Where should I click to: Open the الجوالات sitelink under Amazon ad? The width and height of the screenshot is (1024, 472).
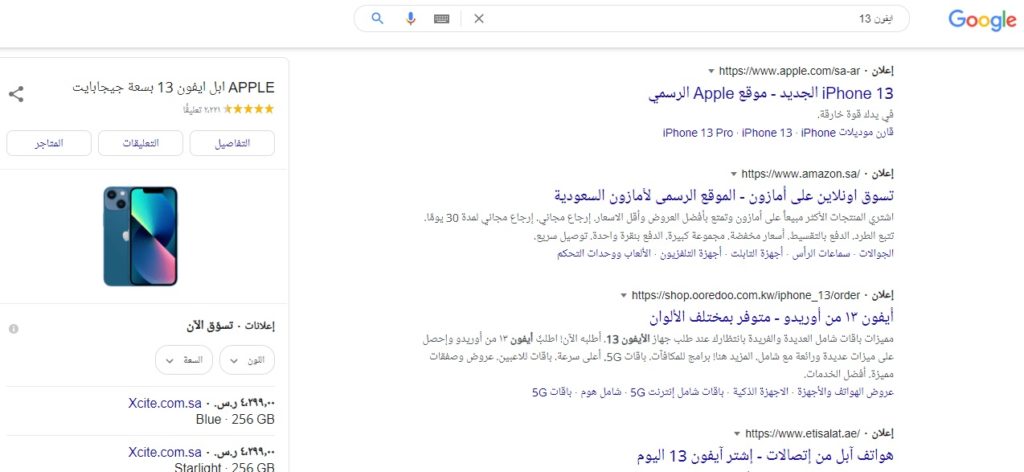(x=877, y=254)
